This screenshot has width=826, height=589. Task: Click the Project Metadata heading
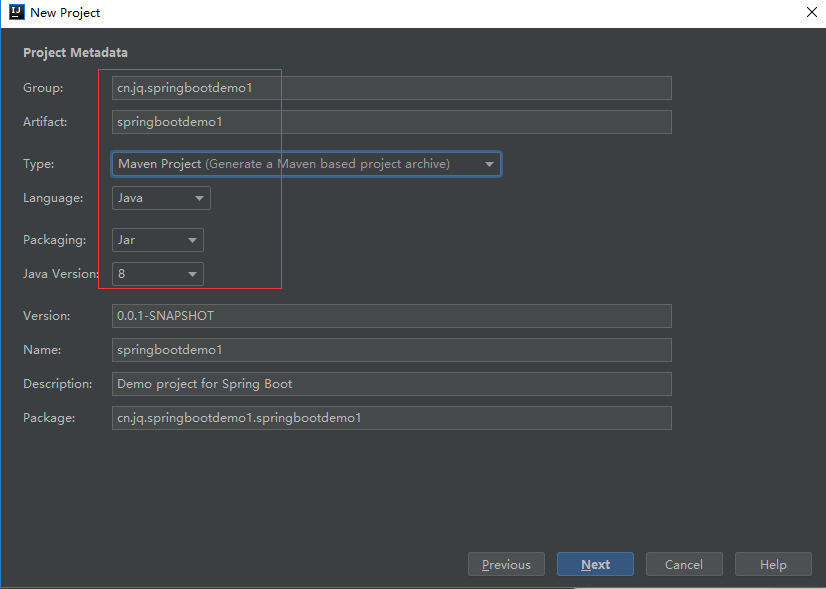[x=75, y=53]
